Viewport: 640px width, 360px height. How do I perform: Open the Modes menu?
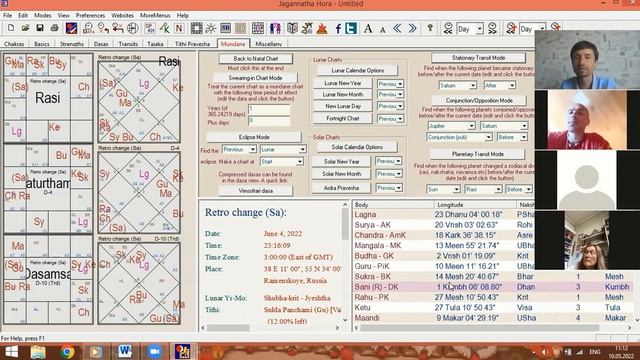[x=42, y=15]
